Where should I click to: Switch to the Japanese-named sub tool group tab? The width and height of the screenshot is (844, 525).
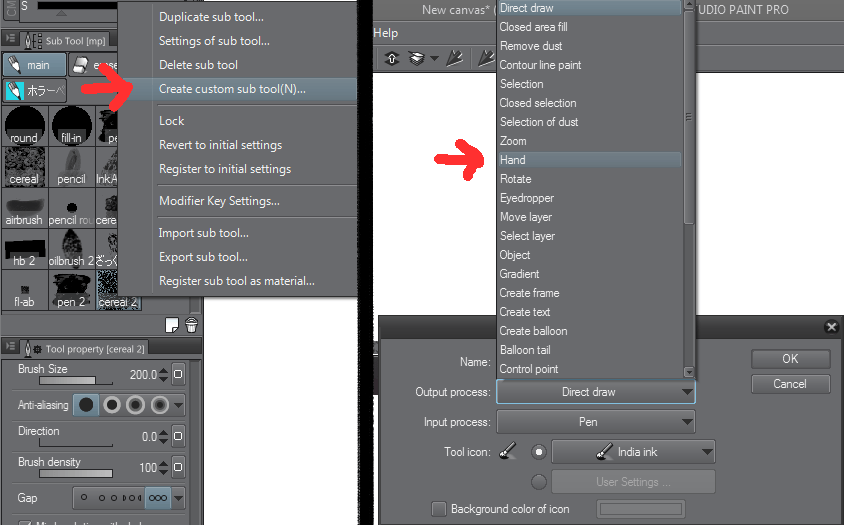(x=34, y=90)
